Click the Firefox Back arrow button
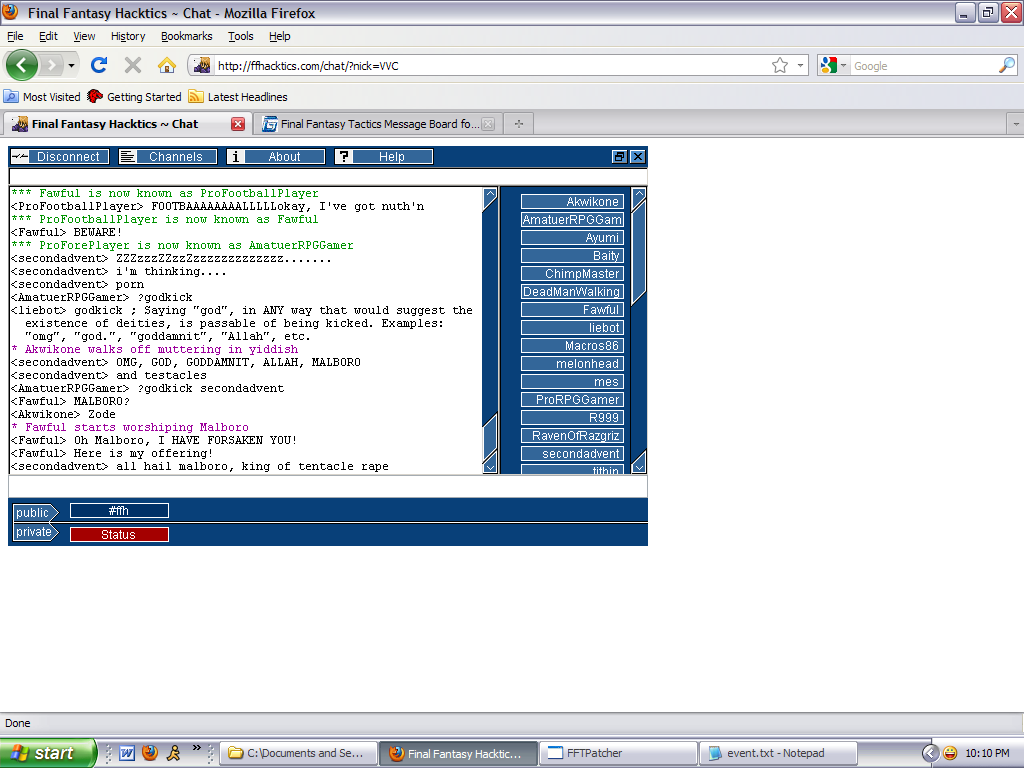 pyautogui.click(x=22, y=65)
